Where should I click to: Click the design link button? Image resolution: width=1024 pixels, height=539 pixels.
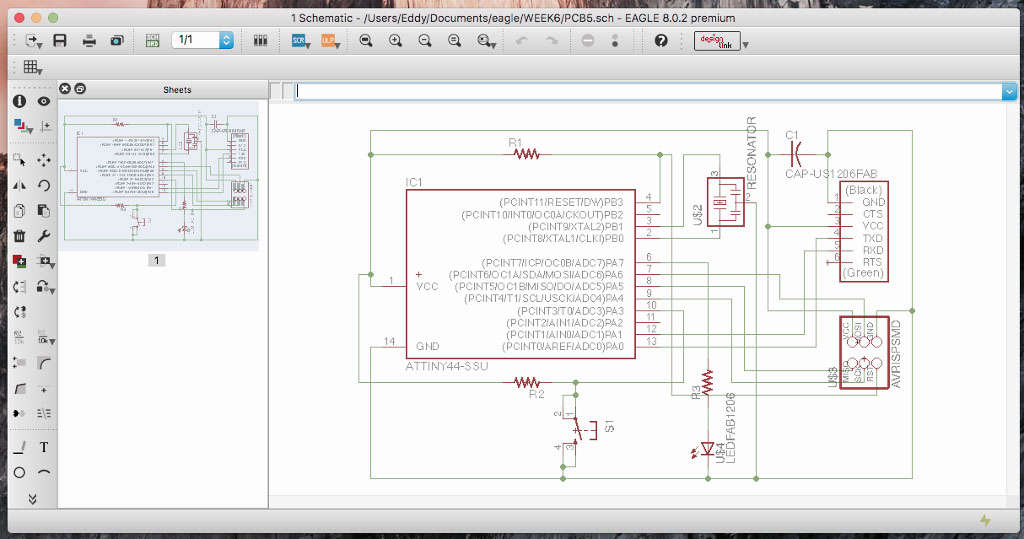(x=718, y=41)
